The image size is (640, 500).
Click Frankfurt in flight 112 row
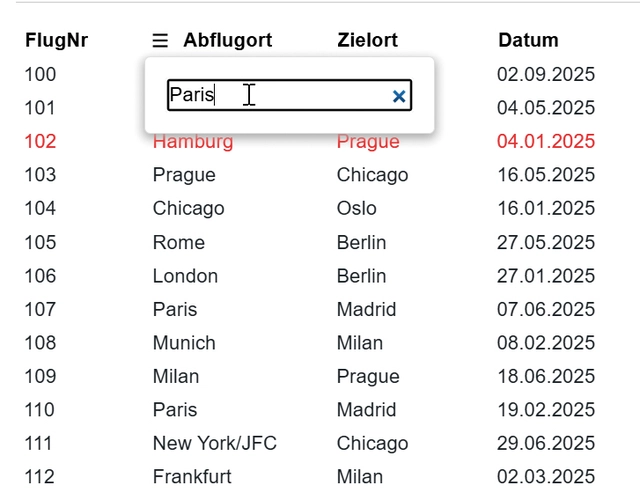coord(192,477)
